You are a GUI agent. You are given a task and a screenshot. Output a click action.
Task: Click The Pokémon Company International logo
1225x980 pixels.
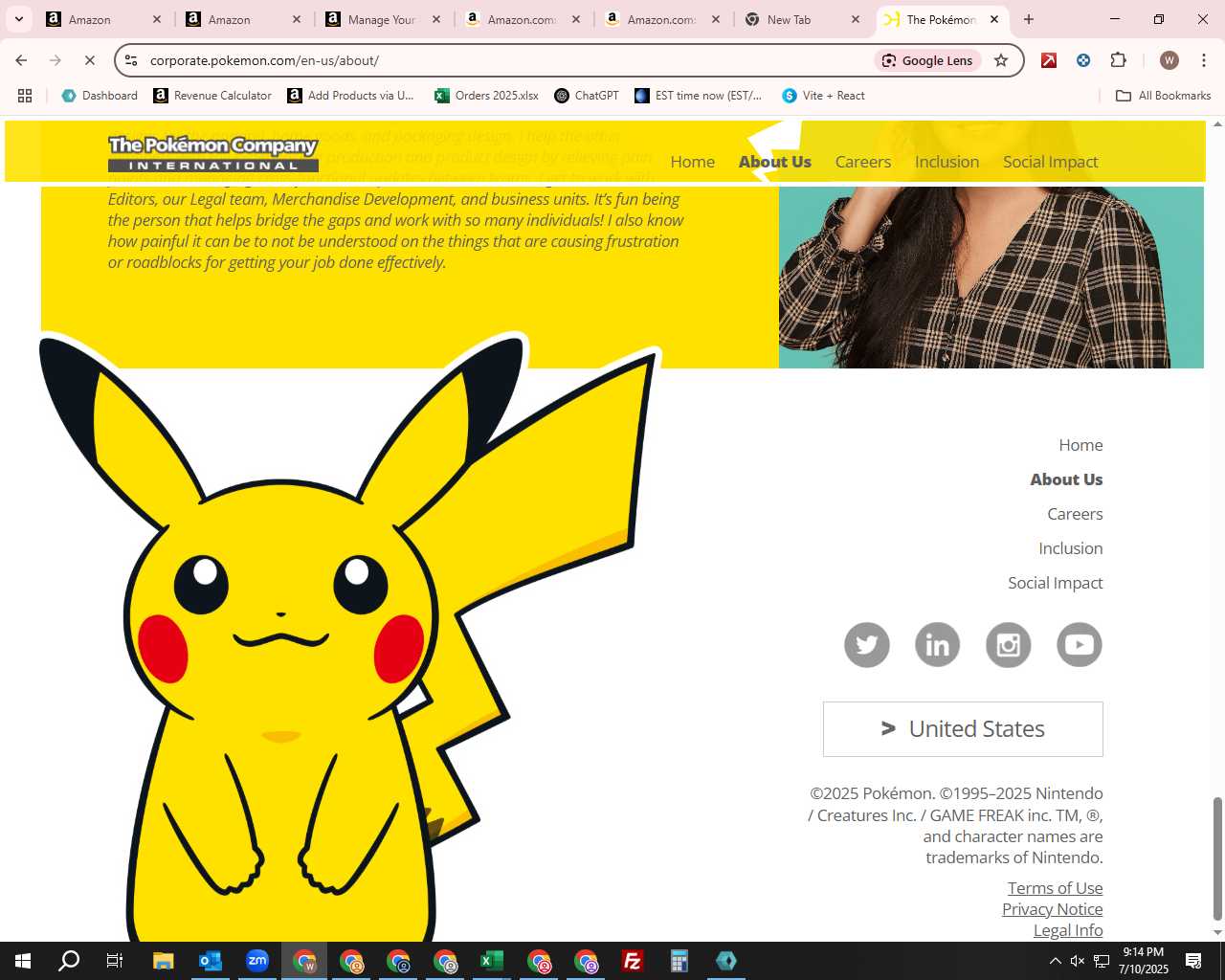click(212, 153)
